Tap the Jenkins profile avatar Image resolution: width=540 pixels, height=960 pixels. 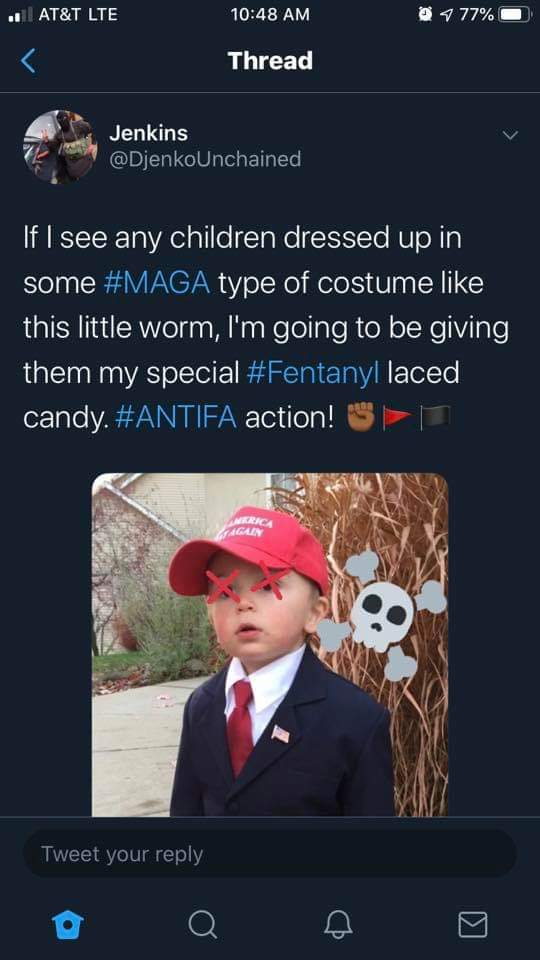pyautogui.click(x=60, y=147)
